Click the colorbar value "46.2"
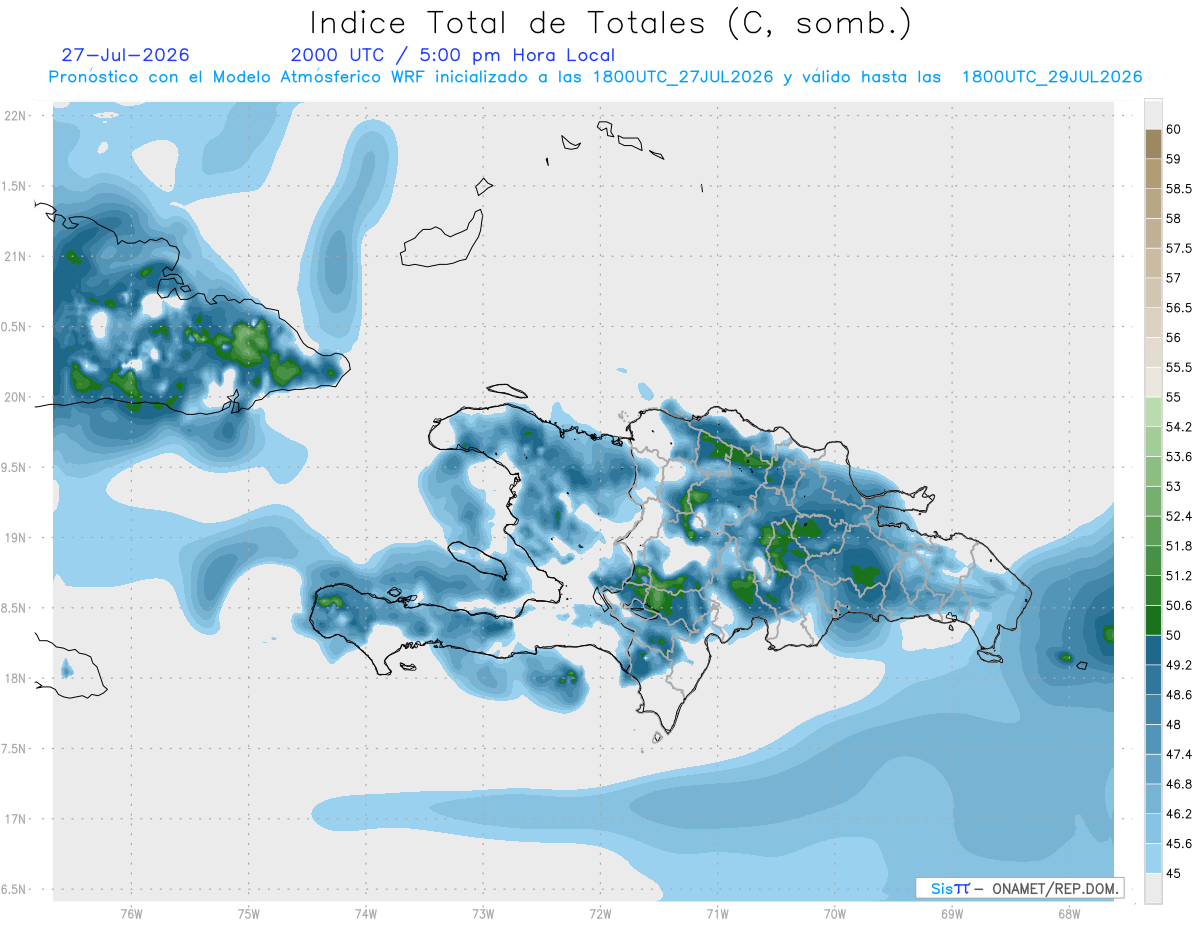The height and width of the screenshot is (927, 1200). tap(1180, 814)
